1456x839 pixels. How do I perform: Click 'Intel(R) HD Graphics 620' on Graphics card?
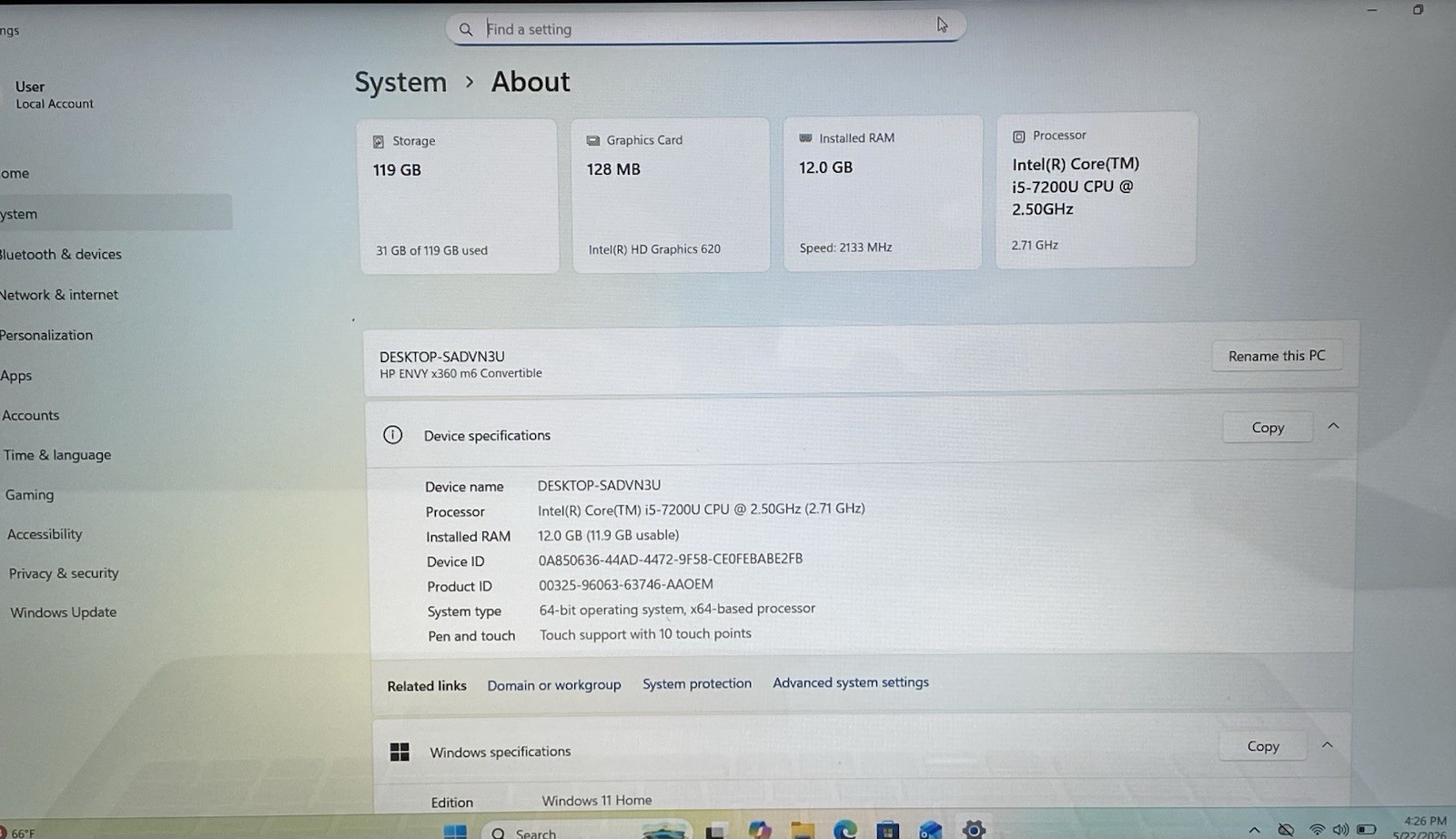(x=654, y=249)
